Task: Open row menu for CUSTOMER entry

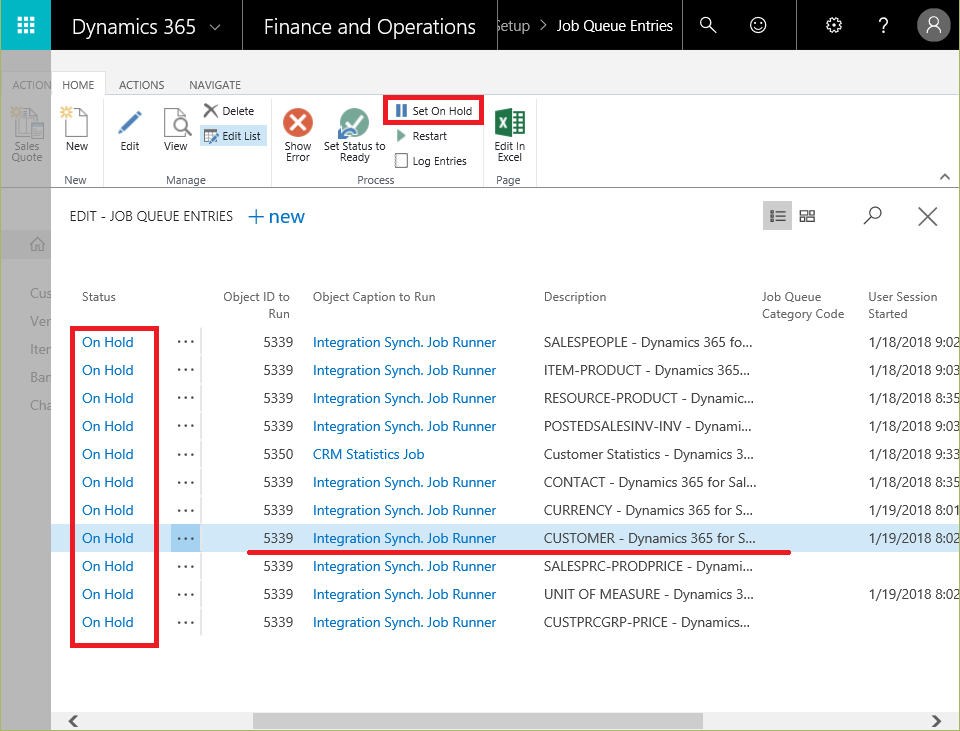Action: pyautogui.click(x=186, y=538)
